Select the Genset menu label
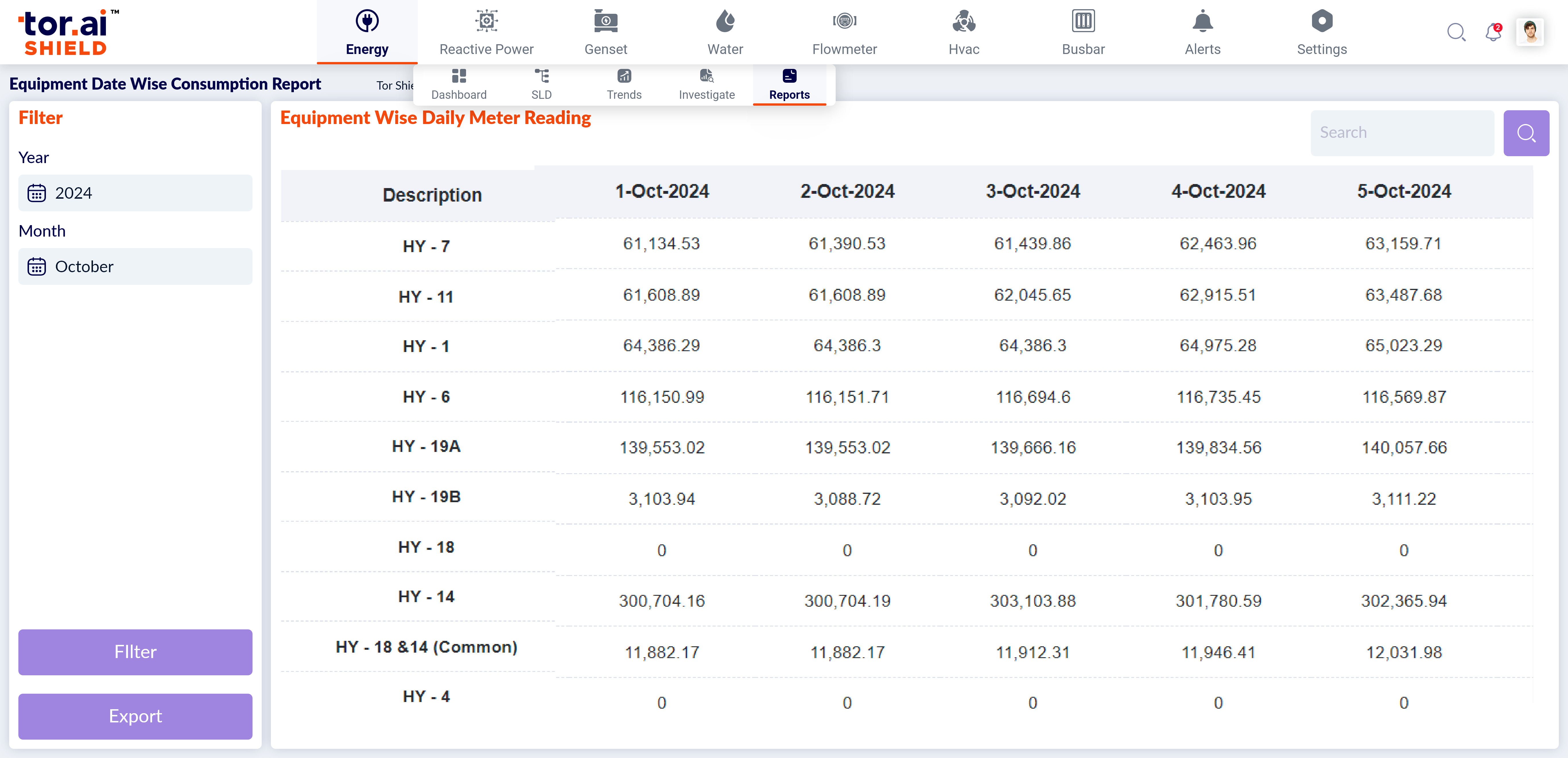1568x758 pixels. 606,49
